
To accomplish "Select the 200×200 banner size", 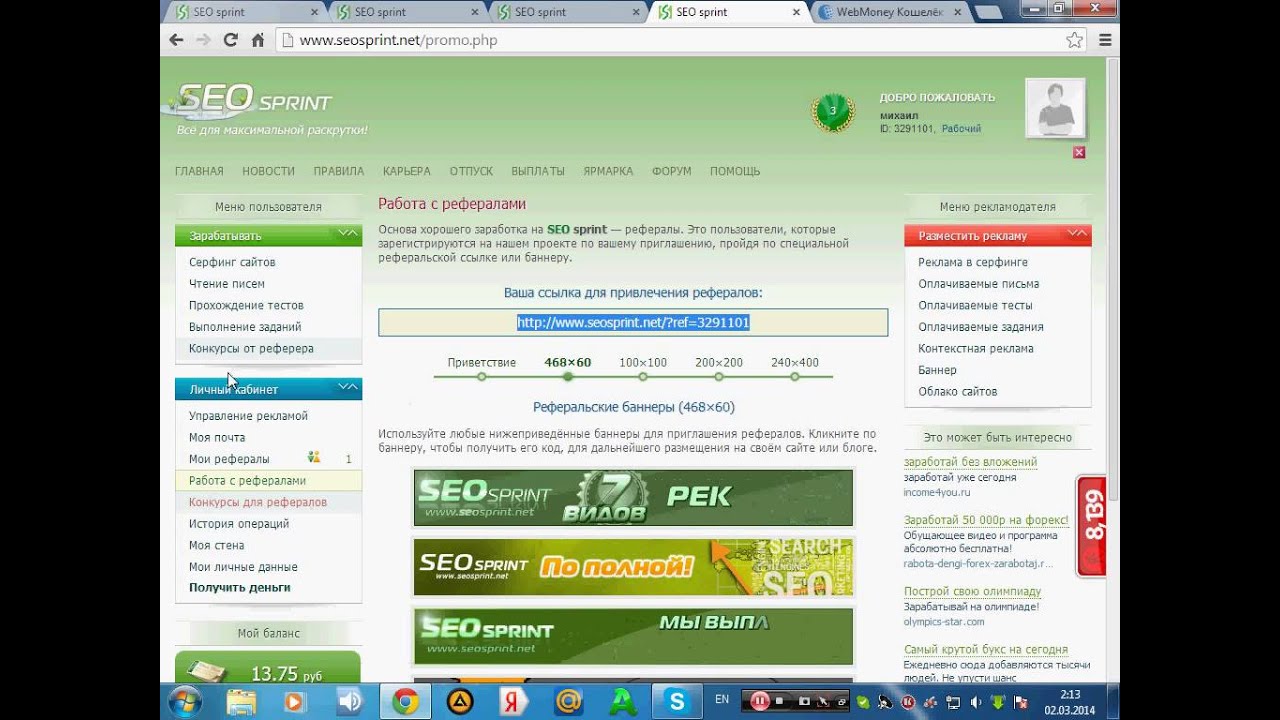I will point(719,362).
